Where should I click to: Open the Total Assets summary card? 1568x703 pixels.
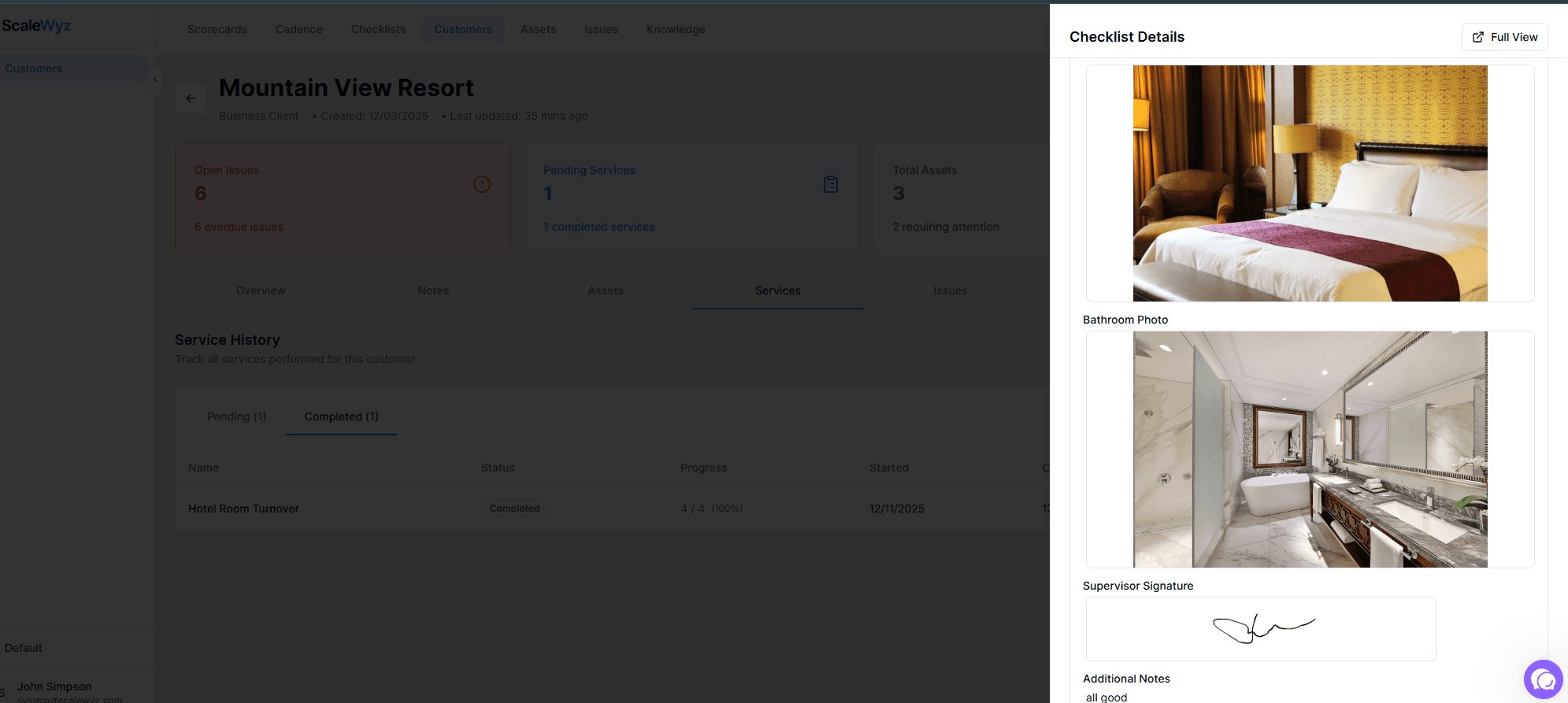961,198
